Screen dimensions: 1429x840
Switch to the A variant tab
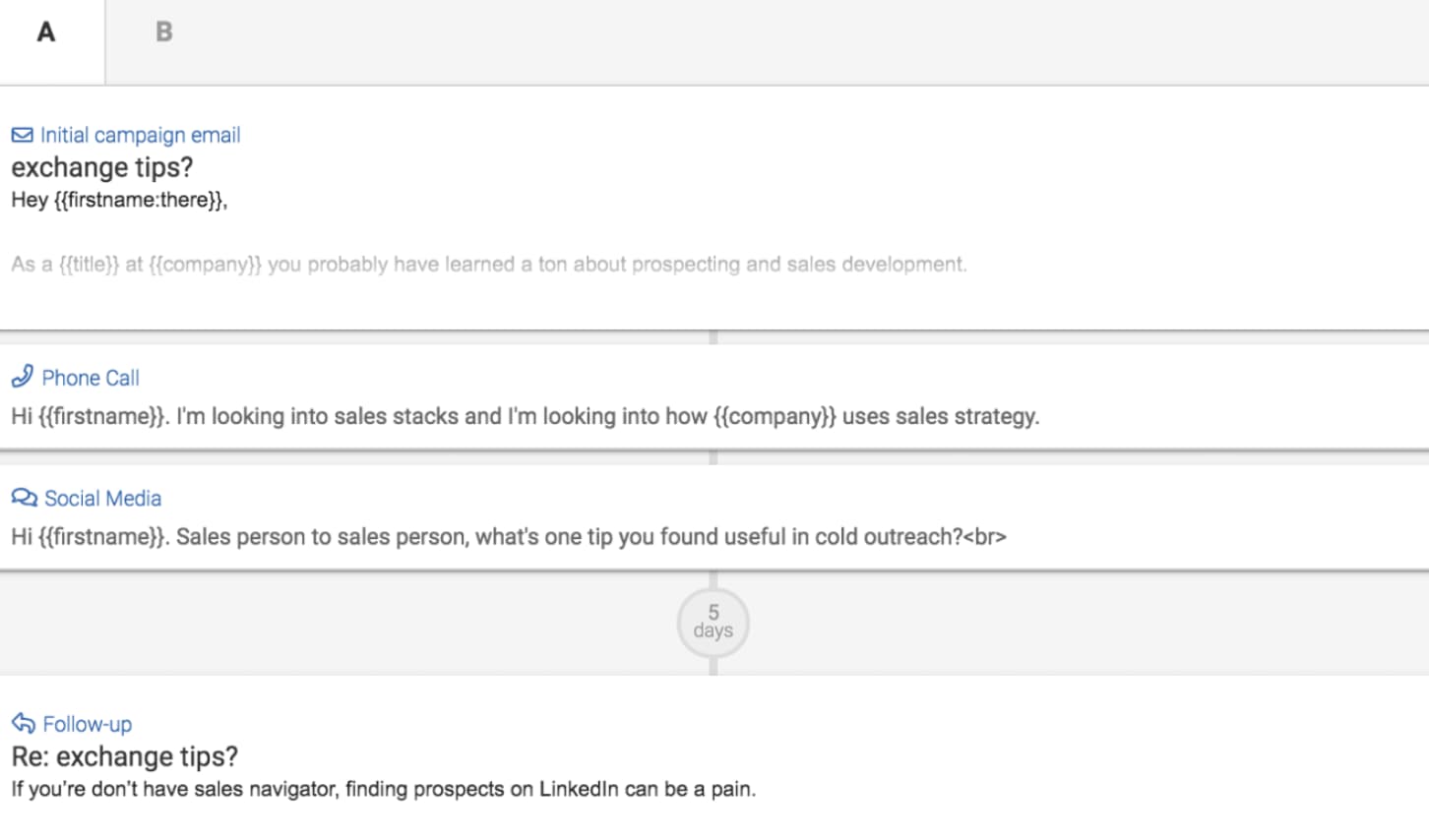click(45, 32)
